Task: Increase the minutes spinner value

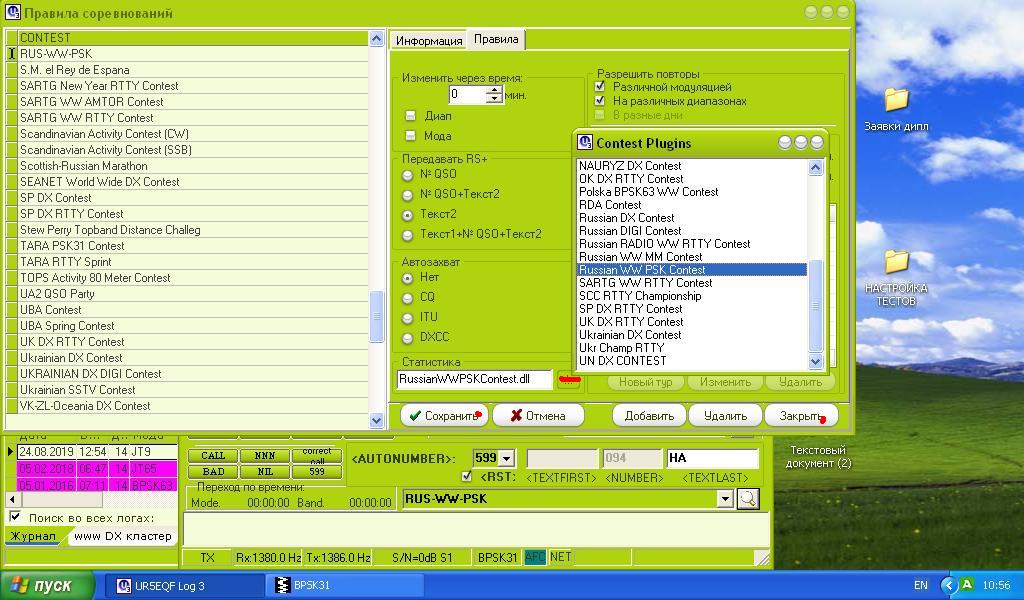Action: [x=494, y=90]
